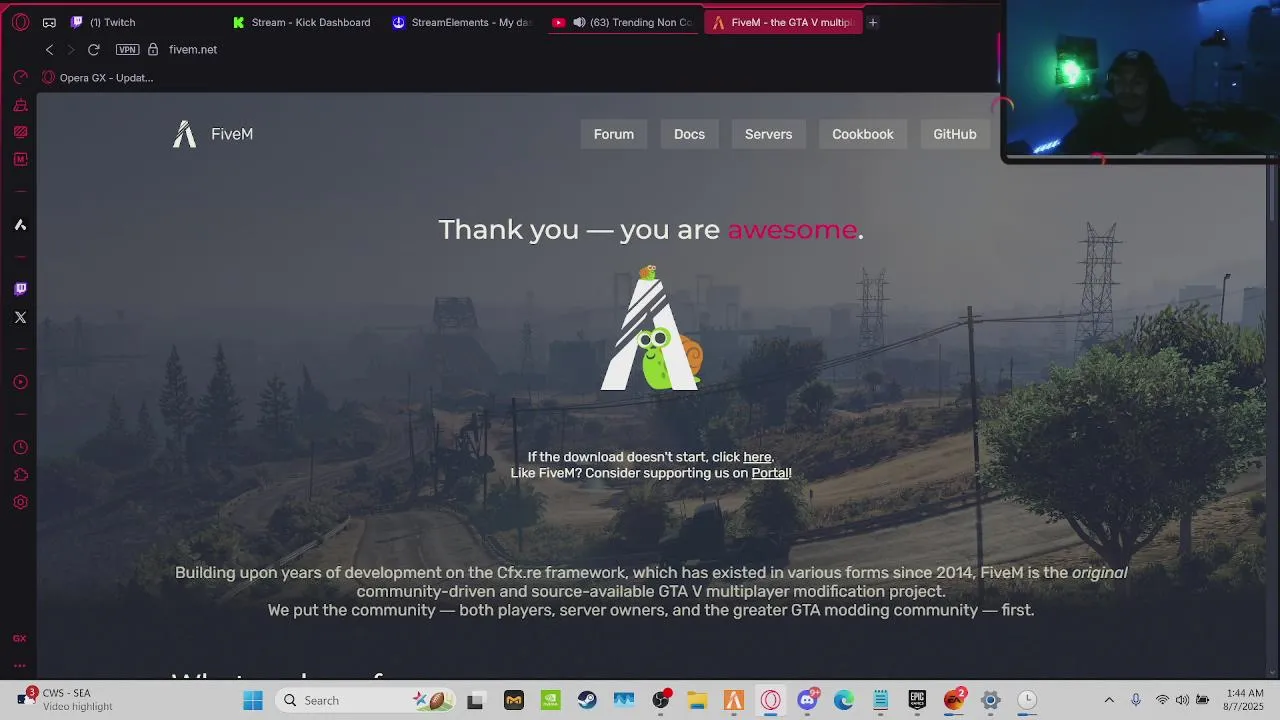Open NVIDIA app in taskbar
Image resolution: width=1280 pixels, height=720 pixels.
pos(550,700)
